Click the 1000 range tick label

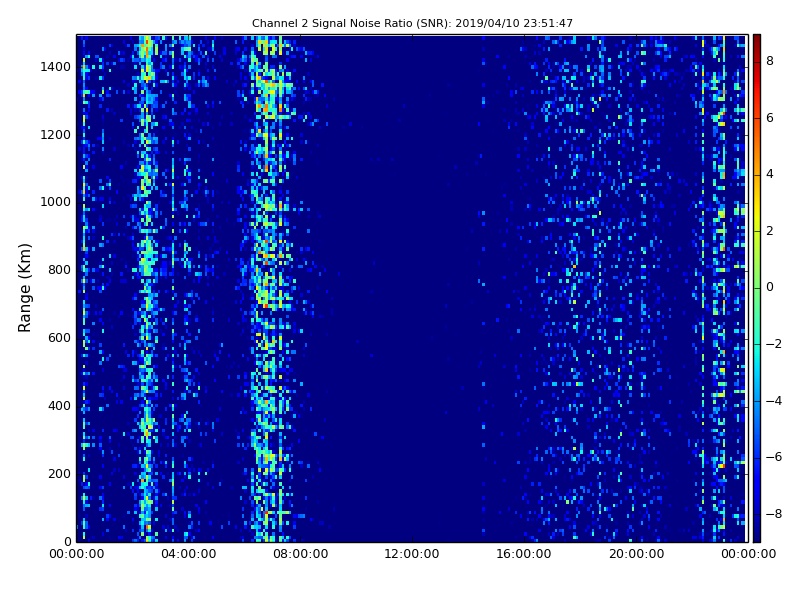tap(56, 202)
